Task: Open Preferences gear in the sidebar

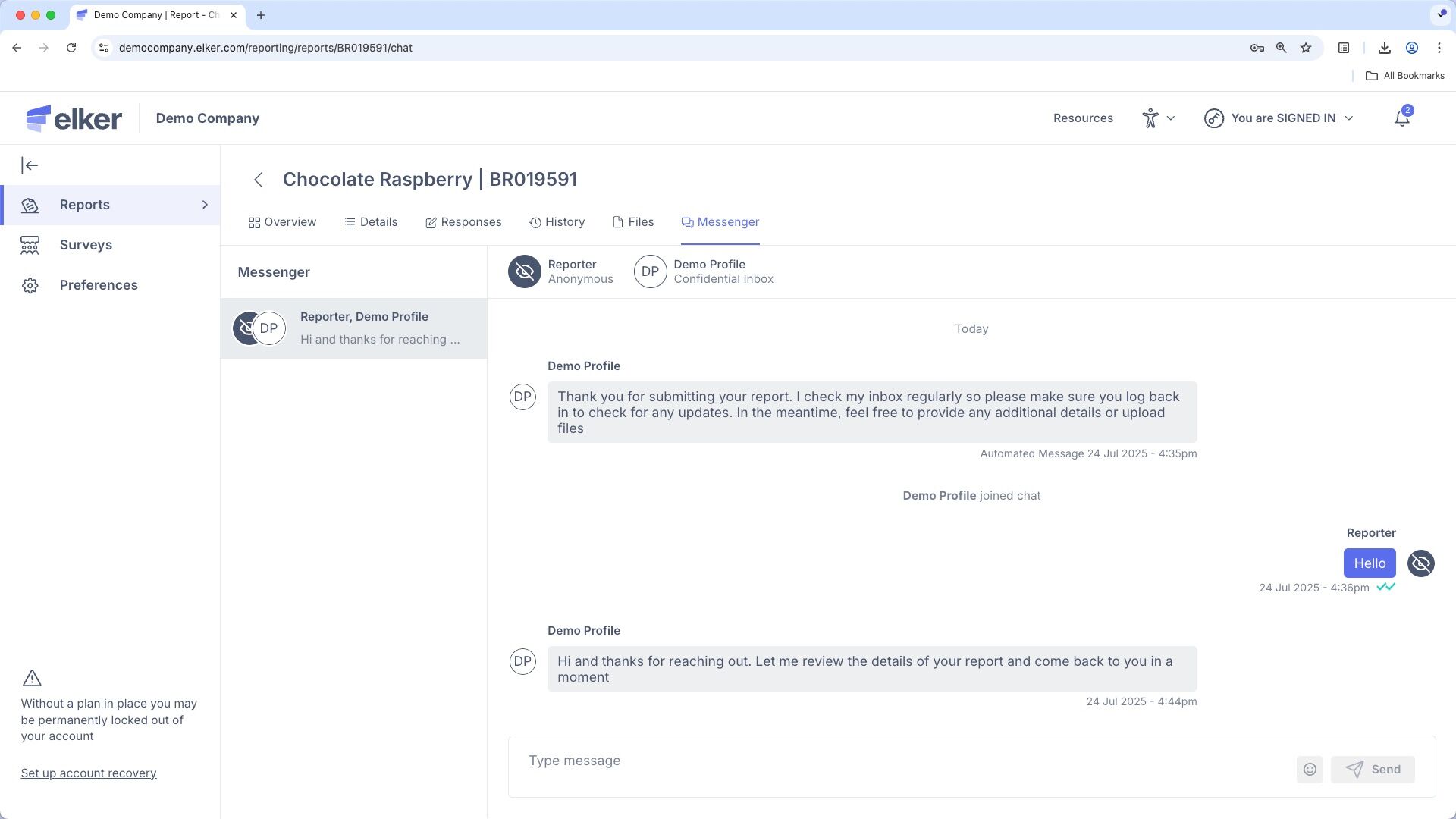Action: 30,285
